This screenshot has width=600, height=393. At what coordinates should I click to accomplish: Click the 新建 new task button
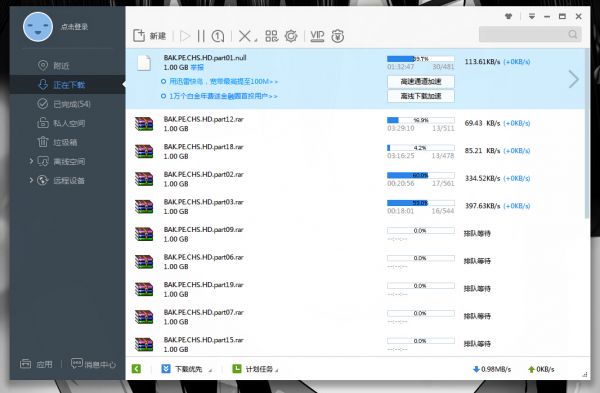pos(150,36)
